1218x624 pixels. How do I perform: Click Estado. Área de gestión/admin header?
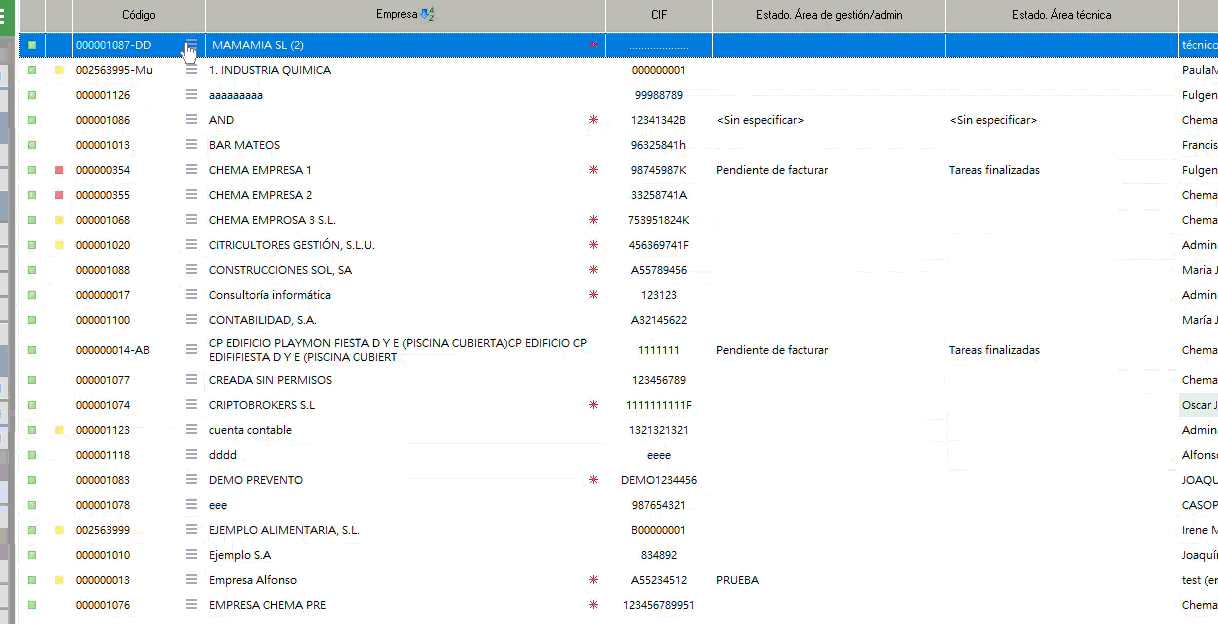pyautogui.click(x=829, y=15)
